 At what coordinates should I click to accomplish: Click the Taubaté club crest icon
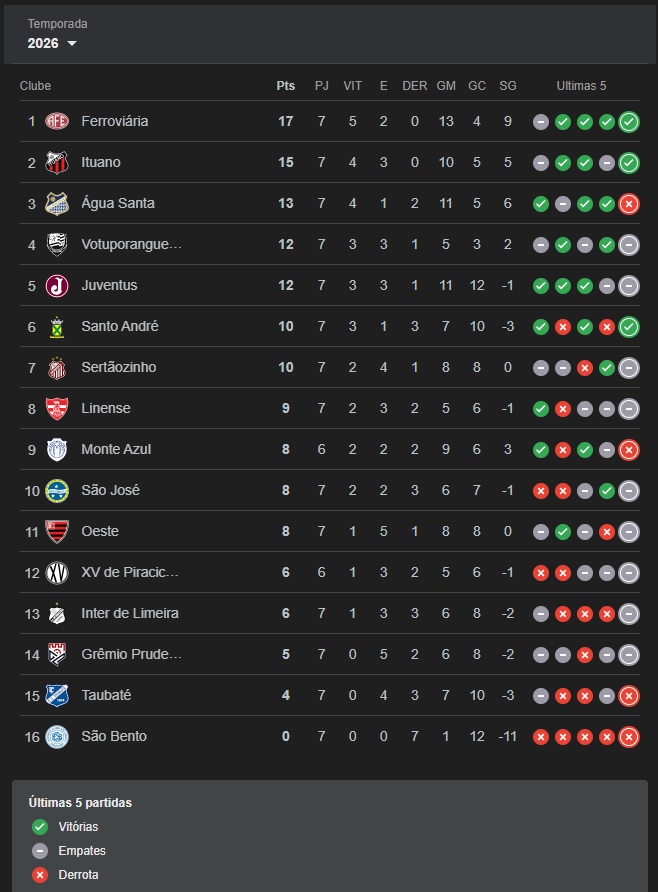(57, 696)
